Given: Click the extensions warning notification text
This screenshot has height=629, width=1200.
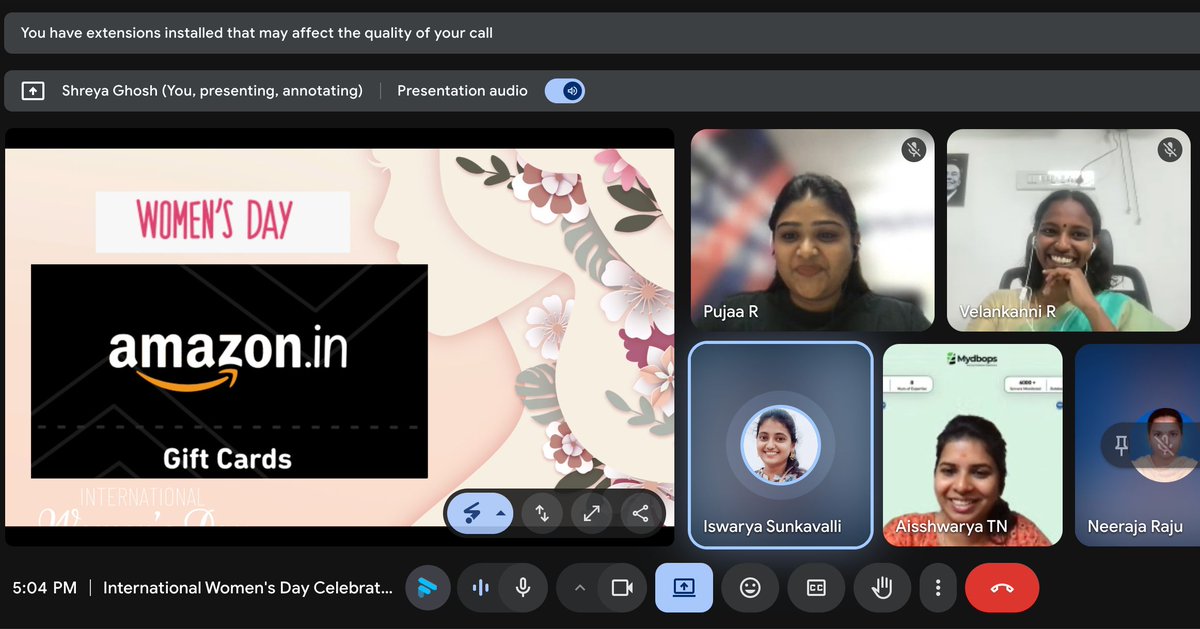Looking at the screenshot, I should coord(257,32).
